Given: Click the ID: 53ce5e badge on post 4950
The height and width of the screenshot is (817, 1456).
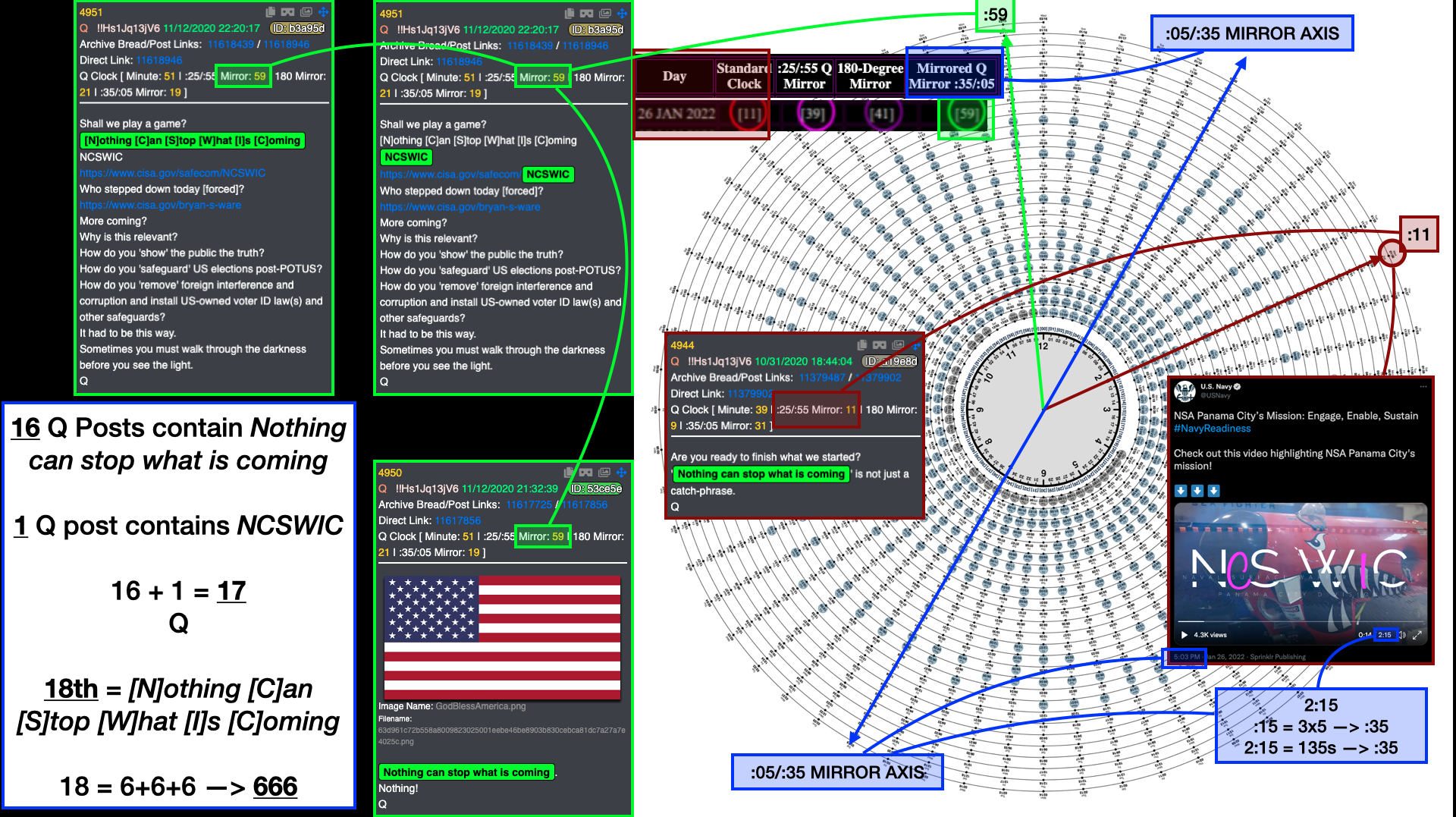Looking at the screenshot, I should click(596, 489).
